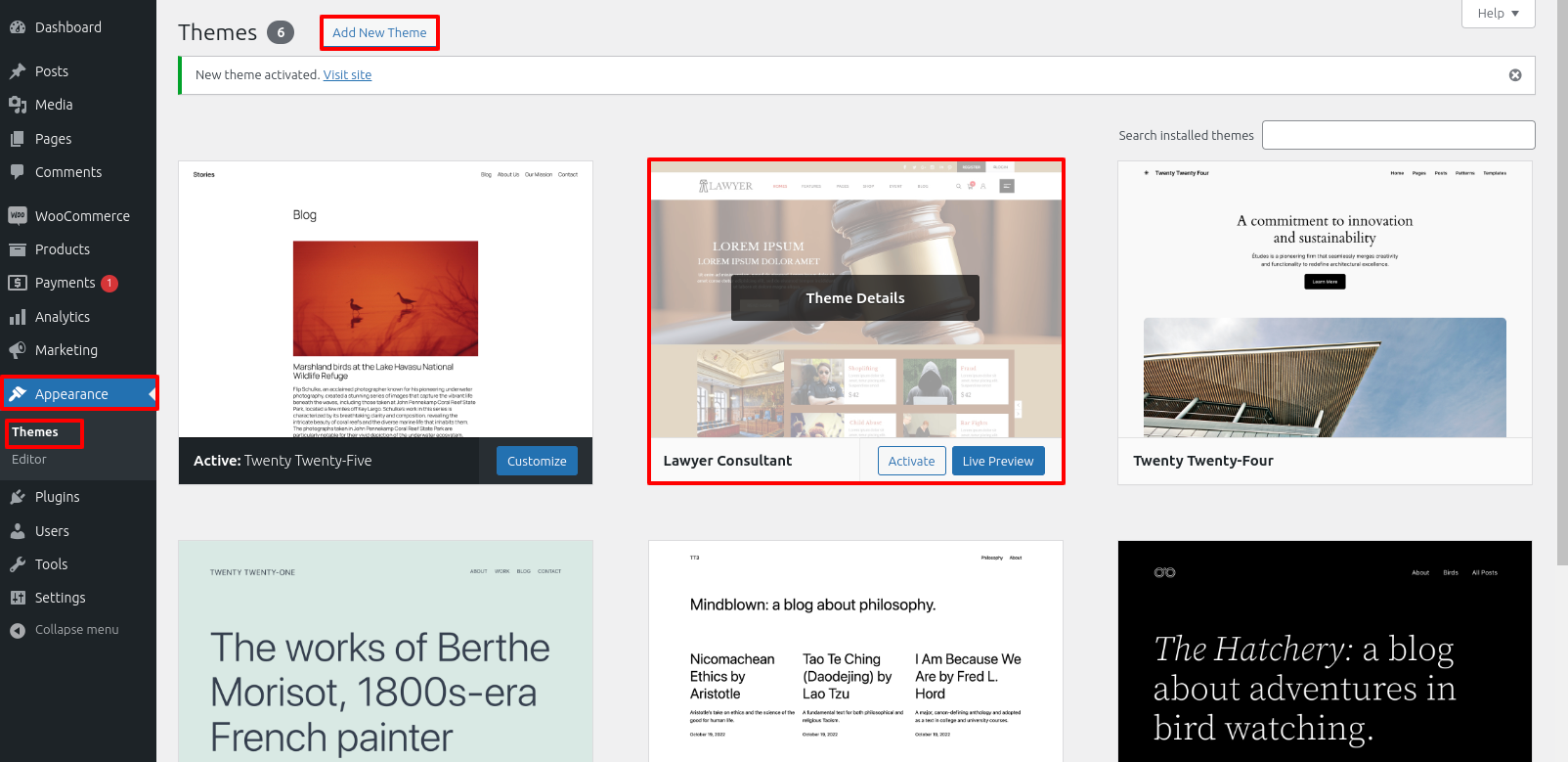The height and width of the screenshot is (762, 1568).
Task: Click the themes count badge 6
Action: [281, 32]
